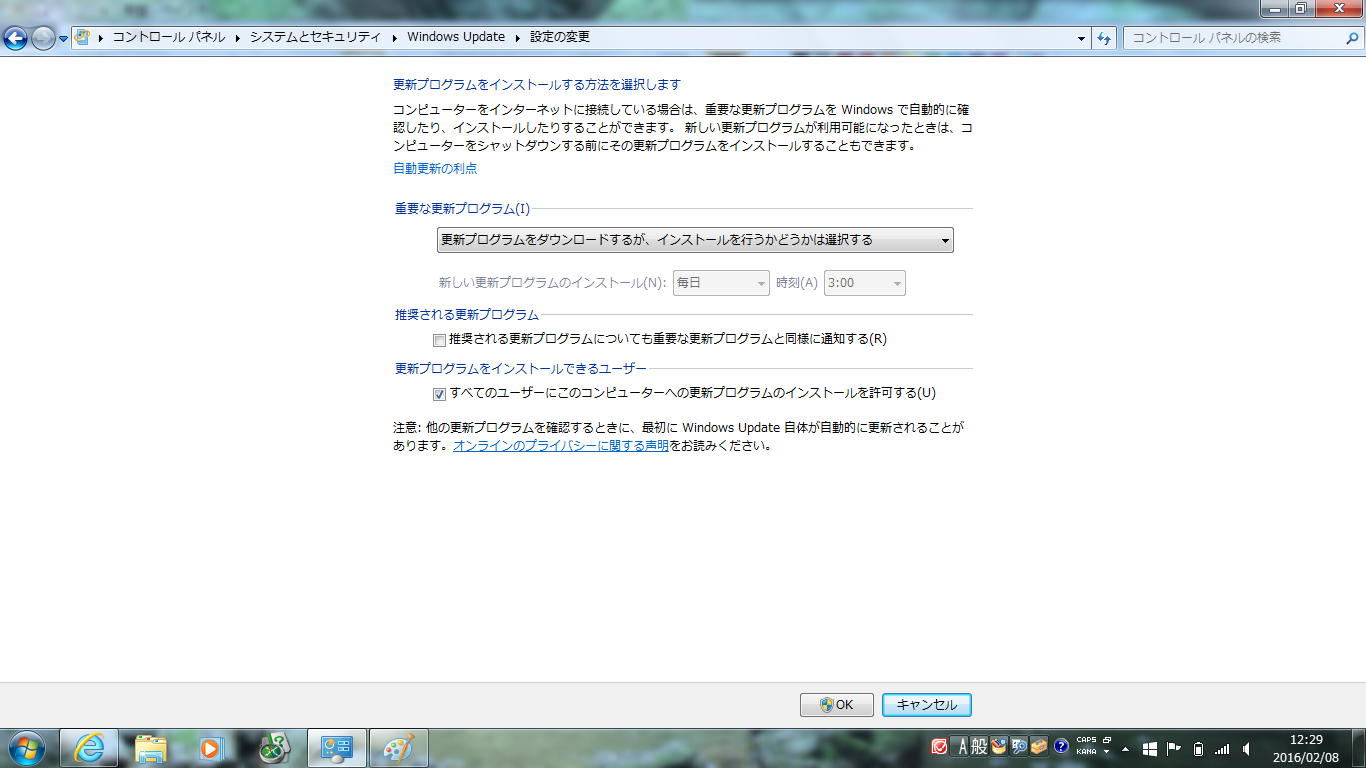Click the address bar refresh button
1366x768 pixels.
coord(1104,38)
